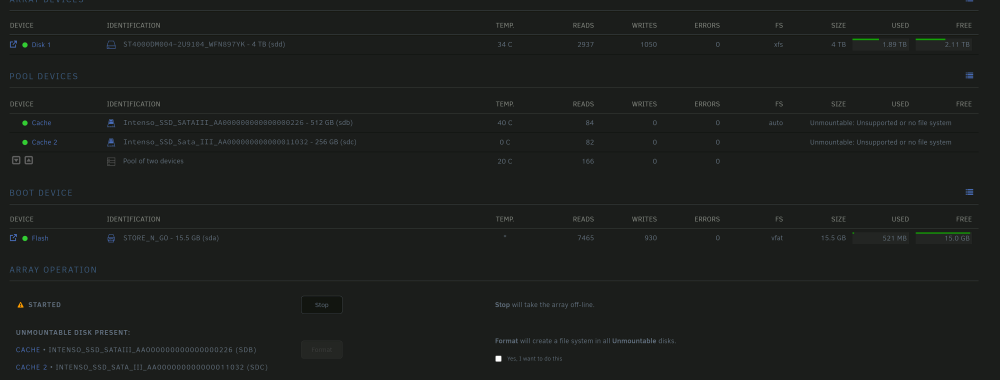Click the STARTED status text

click(x=45, y=305)
